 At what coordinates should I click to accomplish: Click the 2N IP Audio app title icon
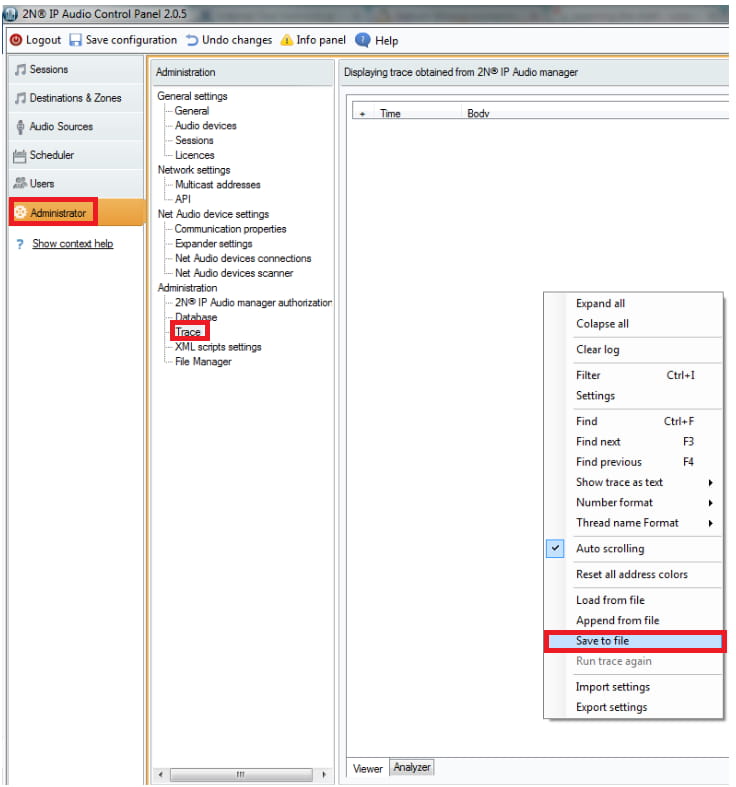[10, 14]
